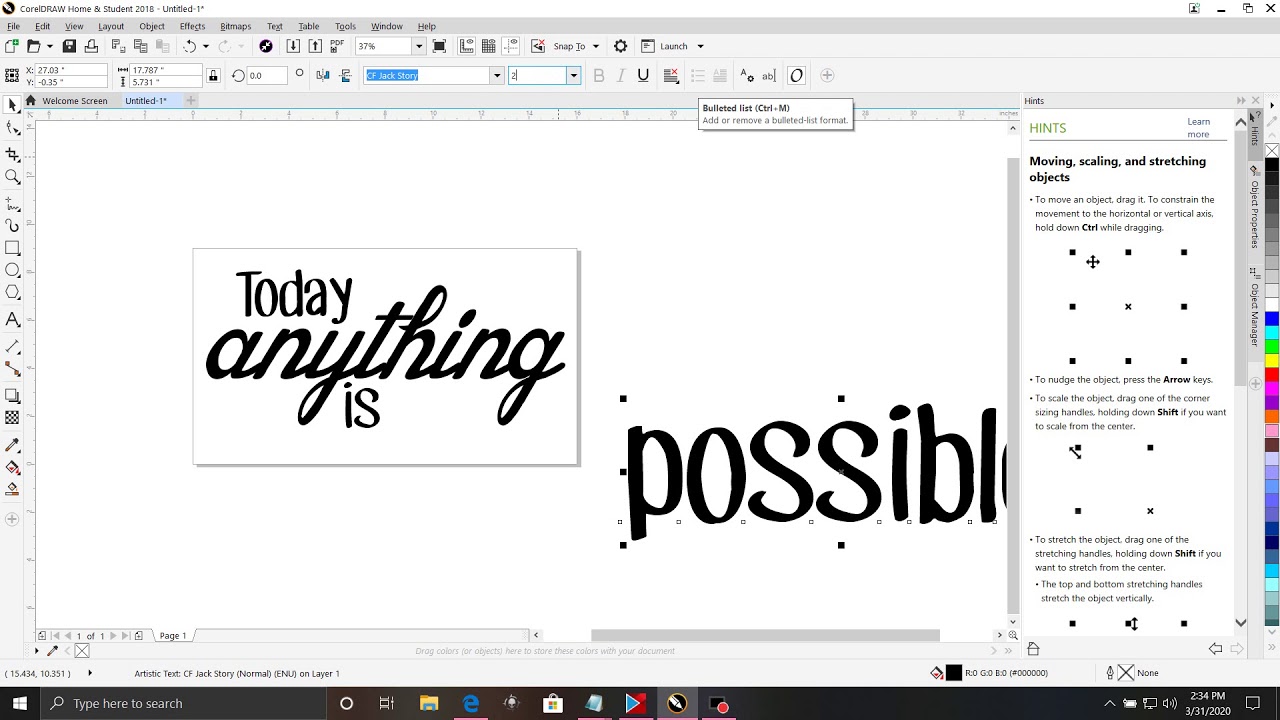Add a new document tab
This screenshot has height=720, width=1280.
click(x=191, y=101)
